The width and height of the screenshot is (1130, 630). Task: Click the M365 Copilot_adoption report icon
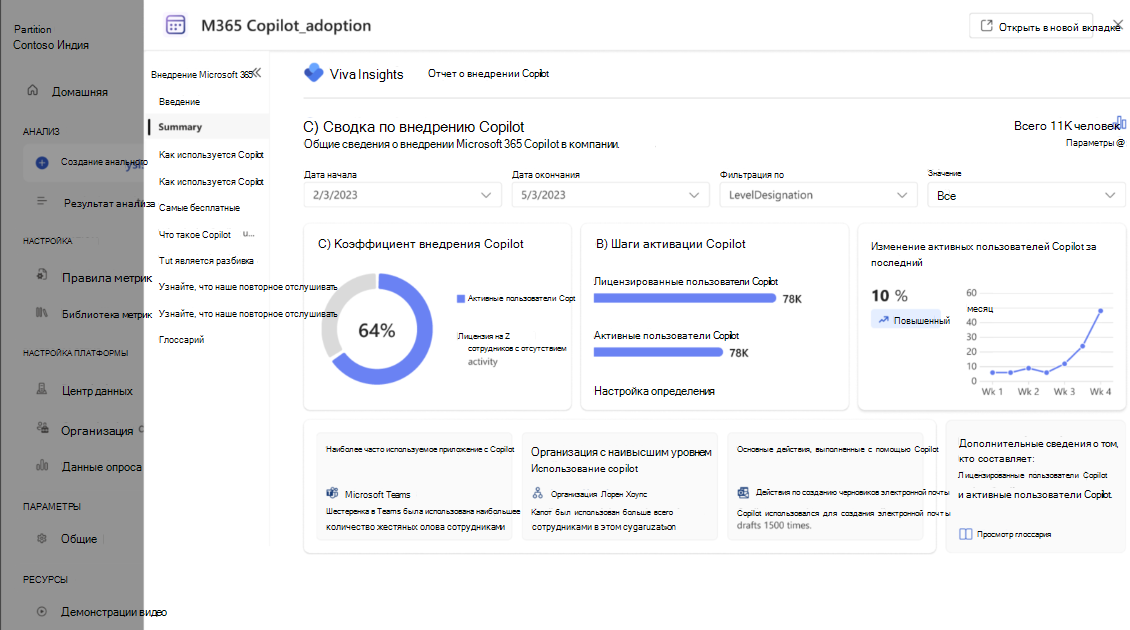[x=175, y=25]
